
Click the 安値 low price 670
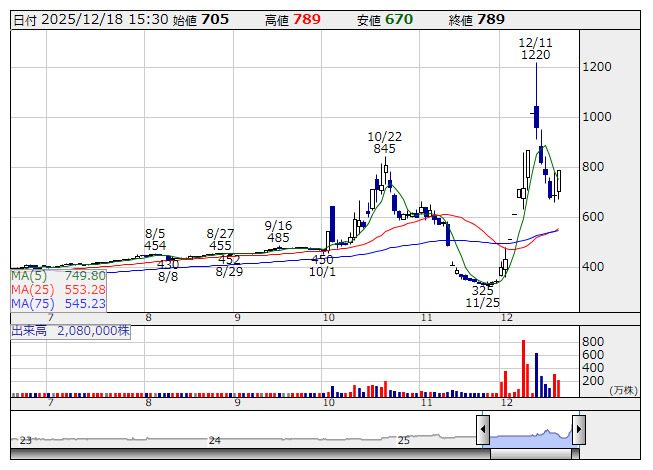click(x=399, y=19)
